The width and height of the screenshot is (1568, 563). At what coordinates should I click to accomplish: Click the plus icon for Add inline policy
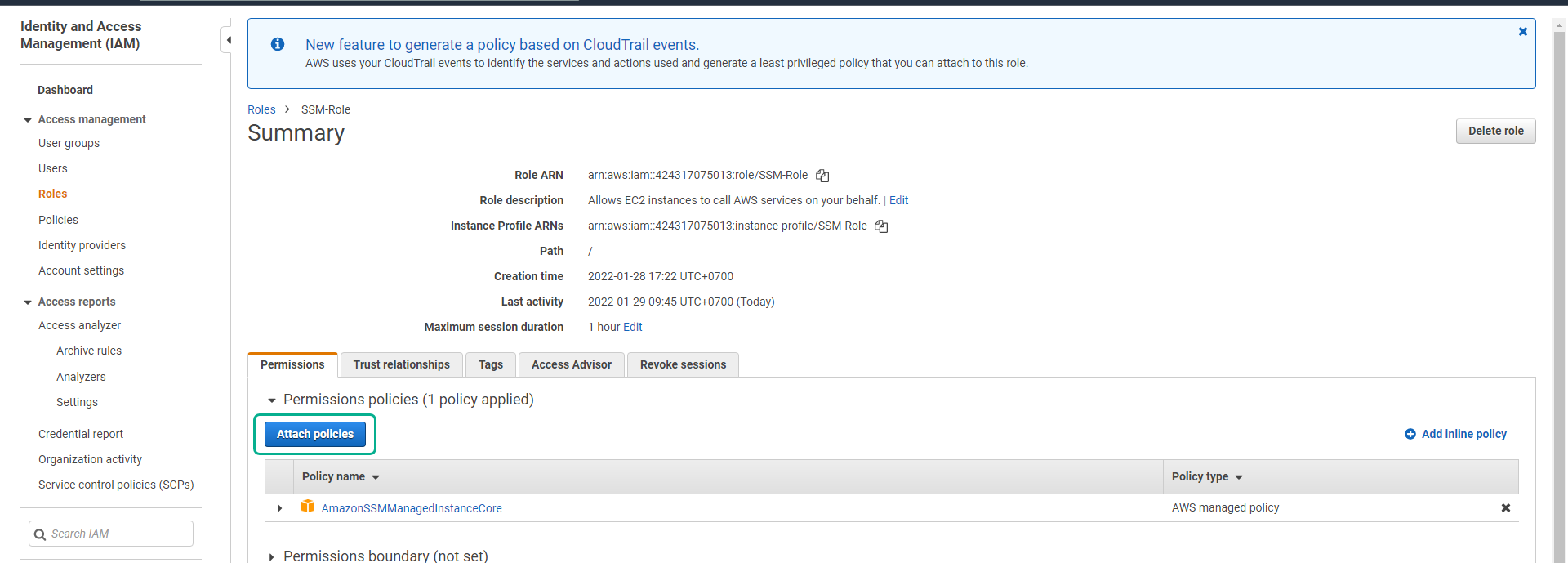[x=1410, y=434]
